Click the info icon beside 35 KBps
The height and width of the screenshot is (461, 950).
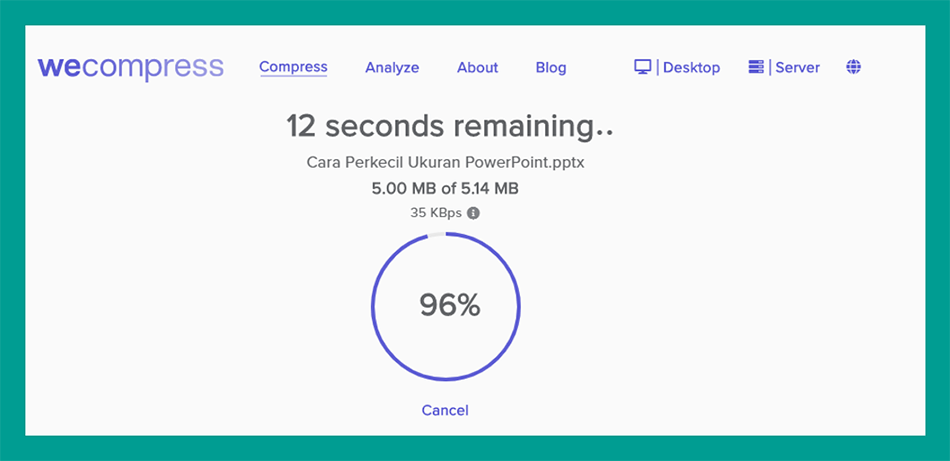click(x=474, y=213)
